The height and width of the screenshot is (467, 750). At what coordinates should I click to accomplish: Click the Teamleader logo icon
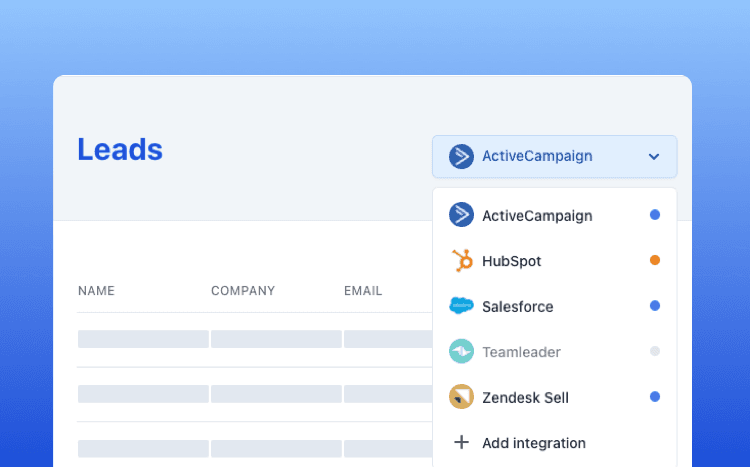461,352
